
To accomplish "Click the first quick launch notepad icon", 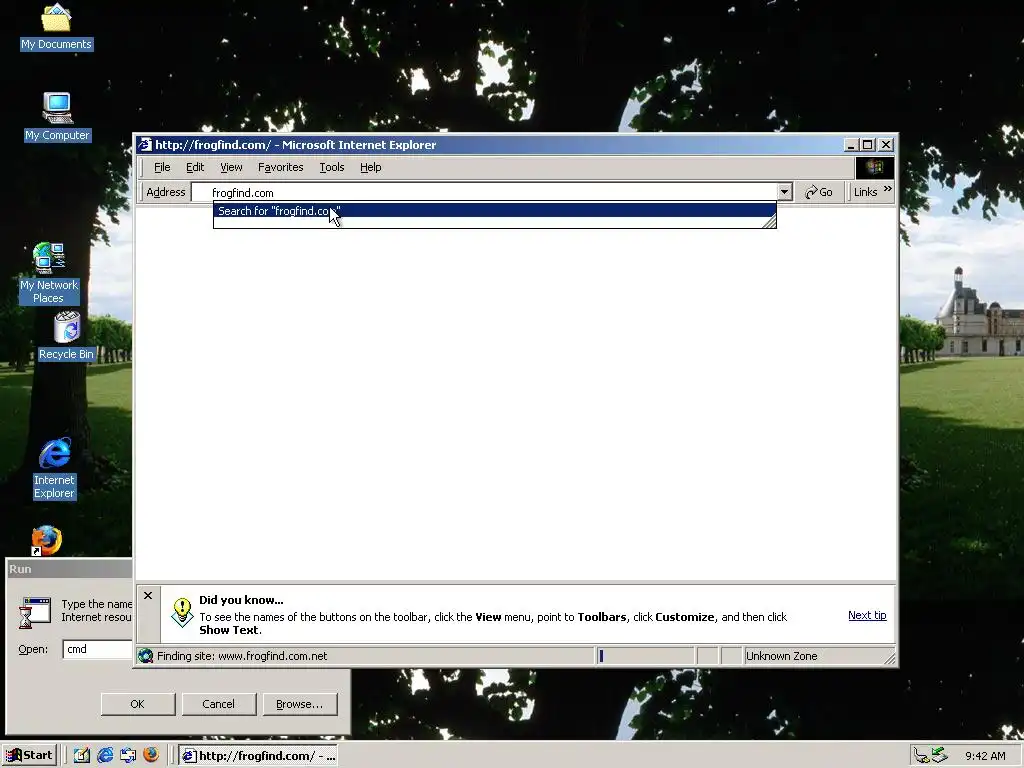I will 82,755.
